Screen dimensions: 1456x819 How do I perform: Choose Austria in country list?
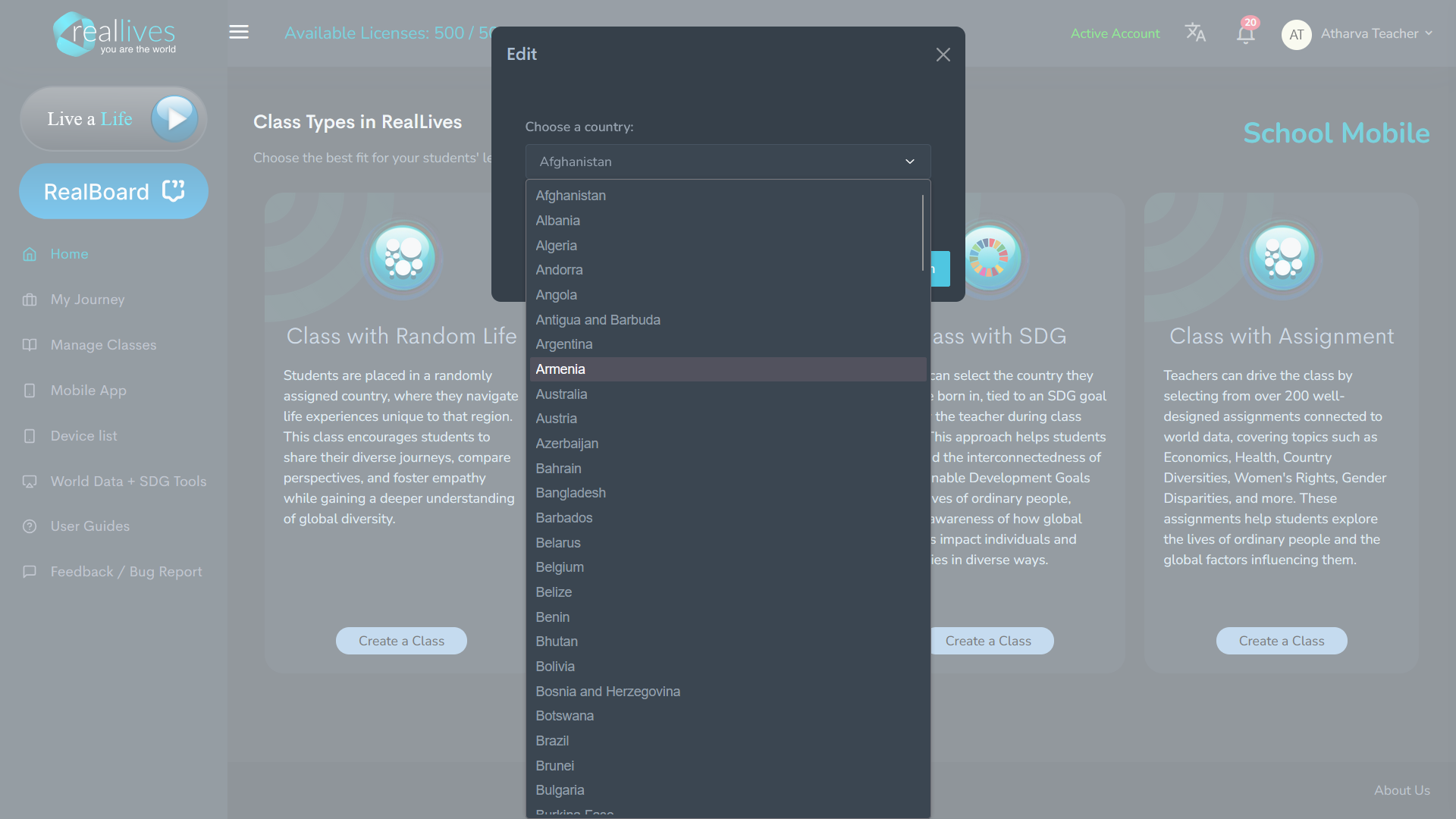point(728,419)
